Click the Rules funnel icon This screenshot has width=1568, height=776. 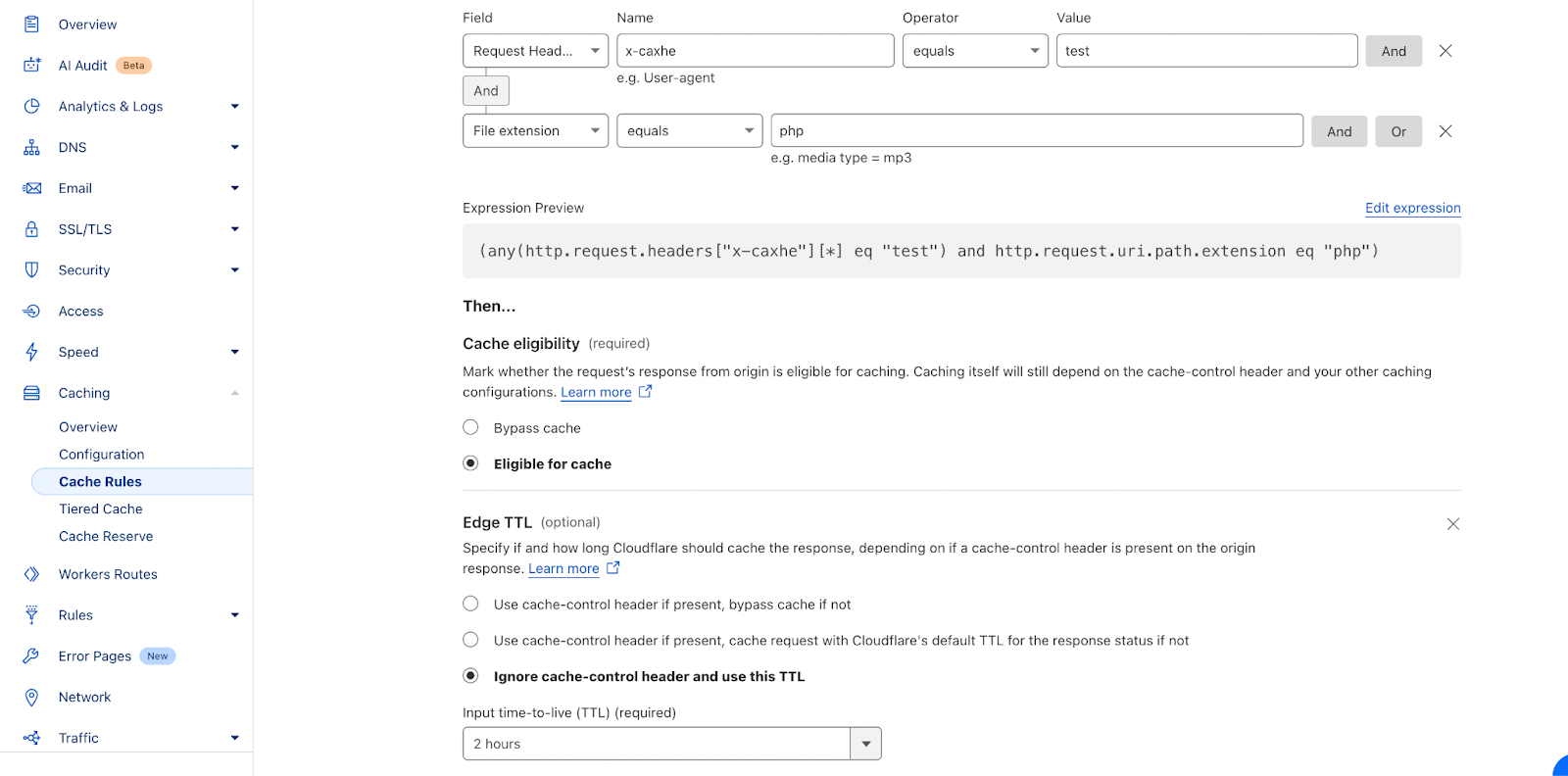(x=31, y=615)
